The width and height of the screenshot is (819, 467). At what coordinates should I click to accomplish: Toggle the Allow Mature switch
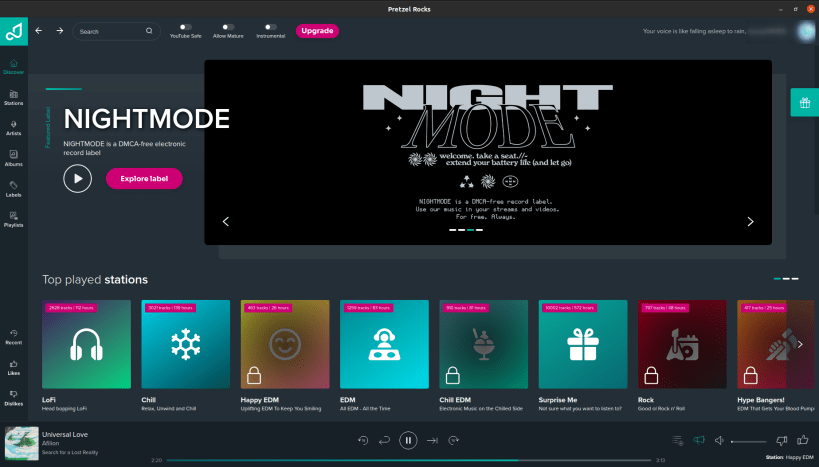click(x=228, y=27)
